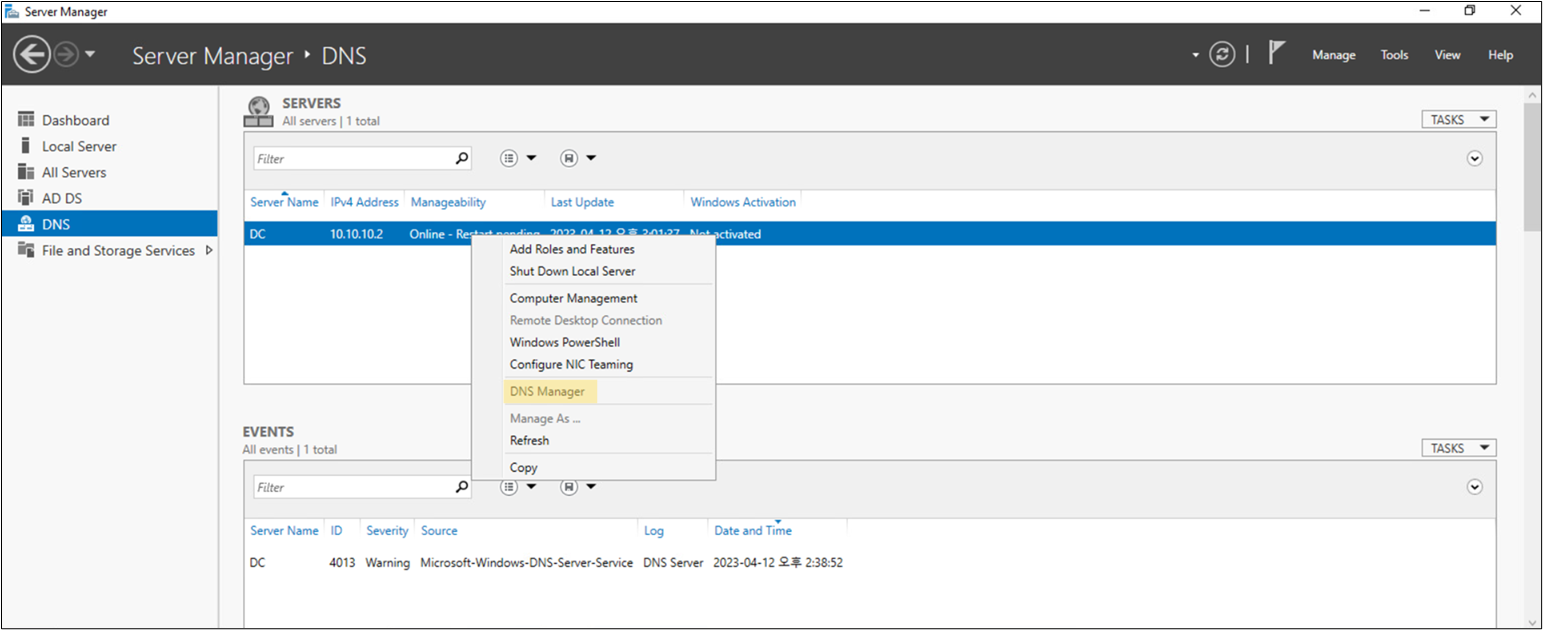Choose Computer Management from context menu
This screenshot has width=1543, height=630.
click(573, 298)
